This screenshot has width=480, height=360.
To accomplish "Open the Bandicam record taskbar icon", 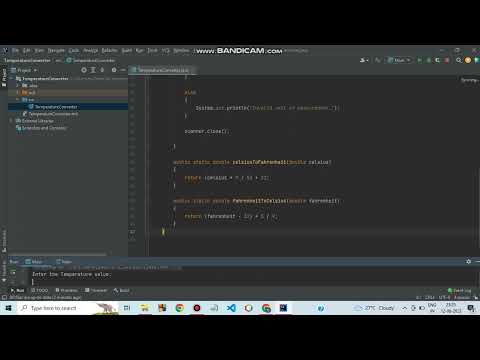I will 197,308.
